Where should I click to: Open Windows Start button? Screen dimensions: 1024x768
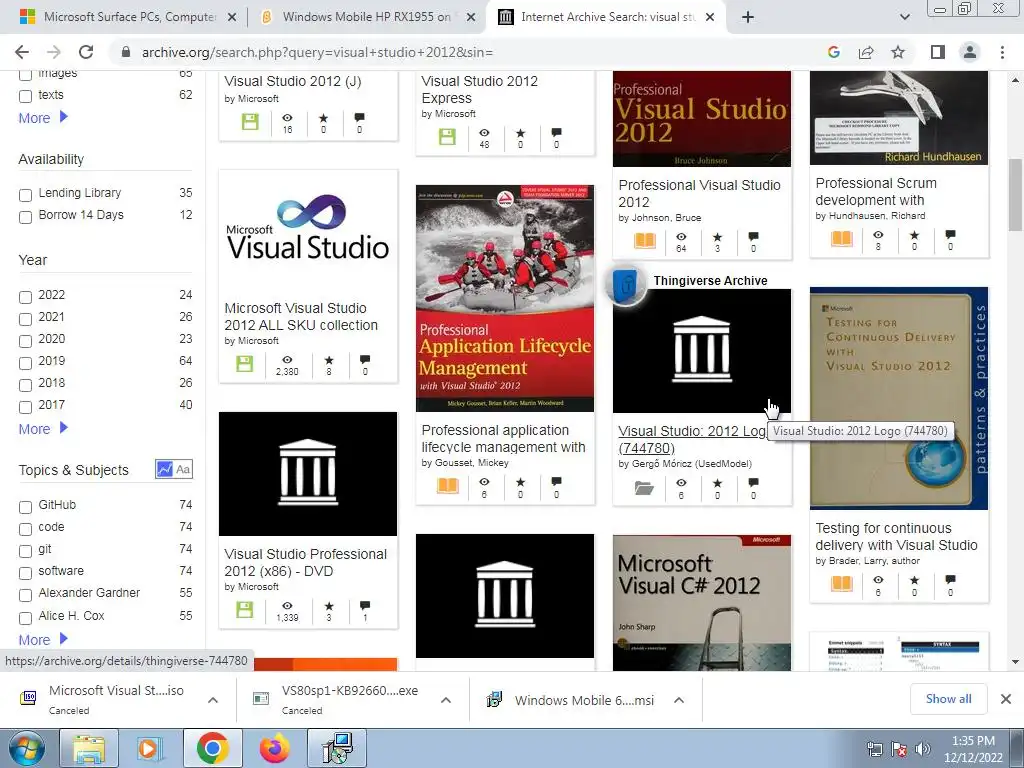(x=26, y=749)
